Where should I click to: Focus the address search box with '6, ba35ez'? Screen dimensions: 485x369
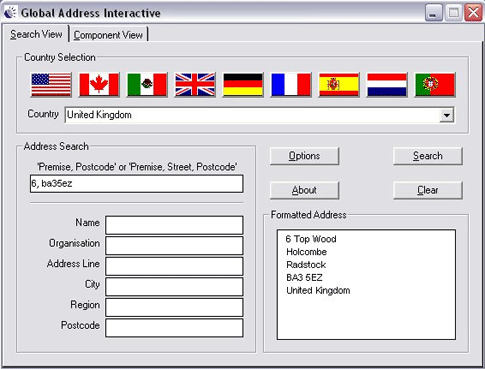(x=137, y=184)
